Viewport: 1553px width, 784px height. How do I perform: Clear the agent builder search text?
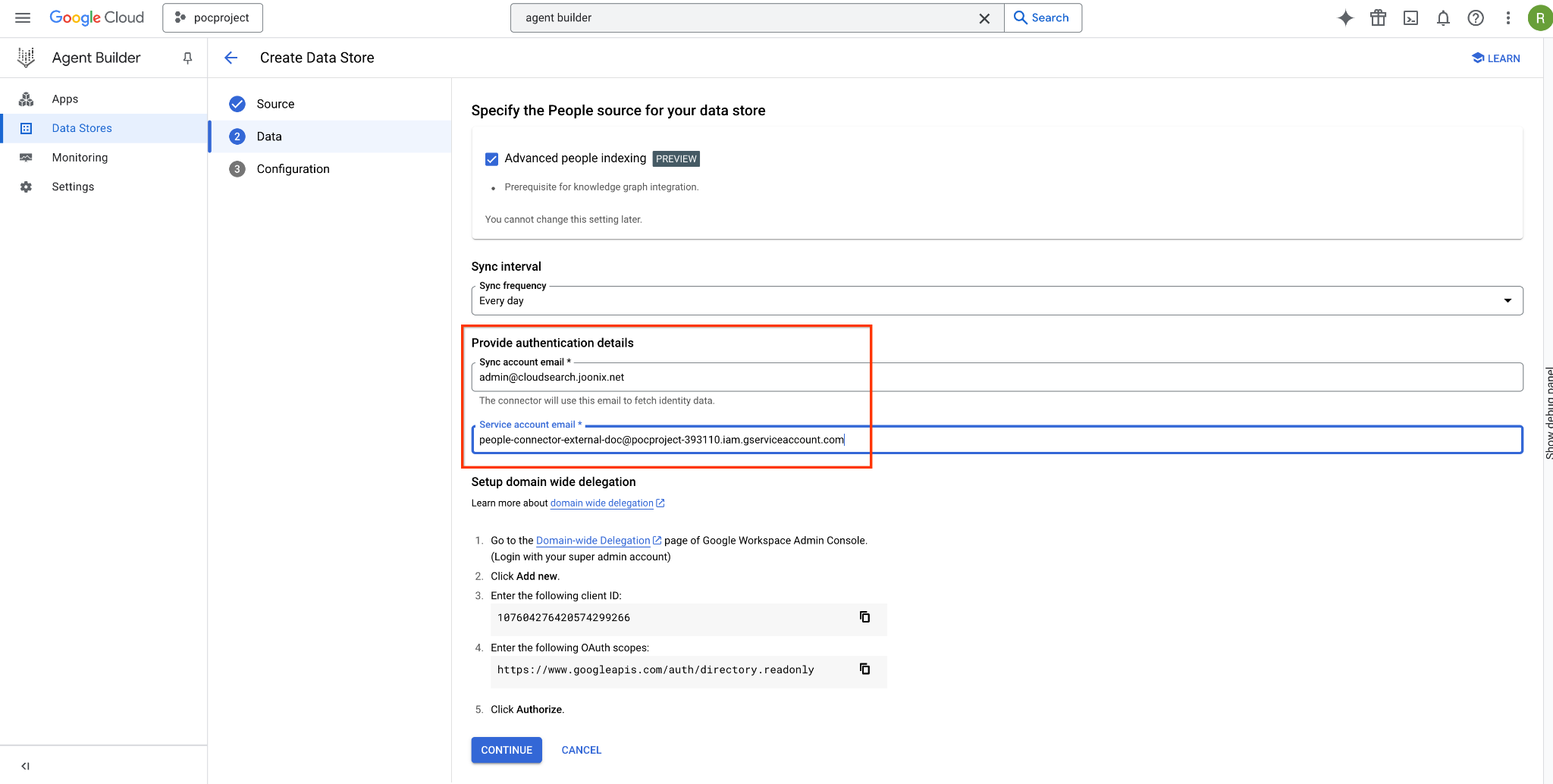(984, 18)
